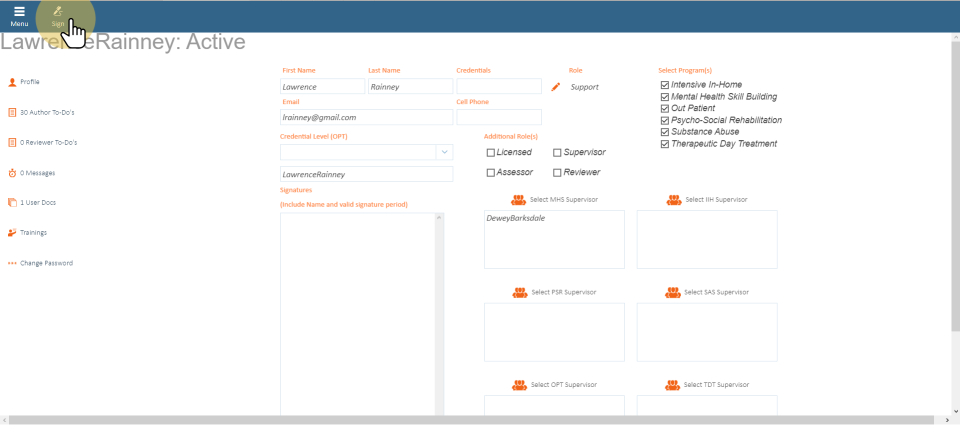The image size is (960, 443).
Task: Click the page's vertical scrollbar
Action: [954, 200]
